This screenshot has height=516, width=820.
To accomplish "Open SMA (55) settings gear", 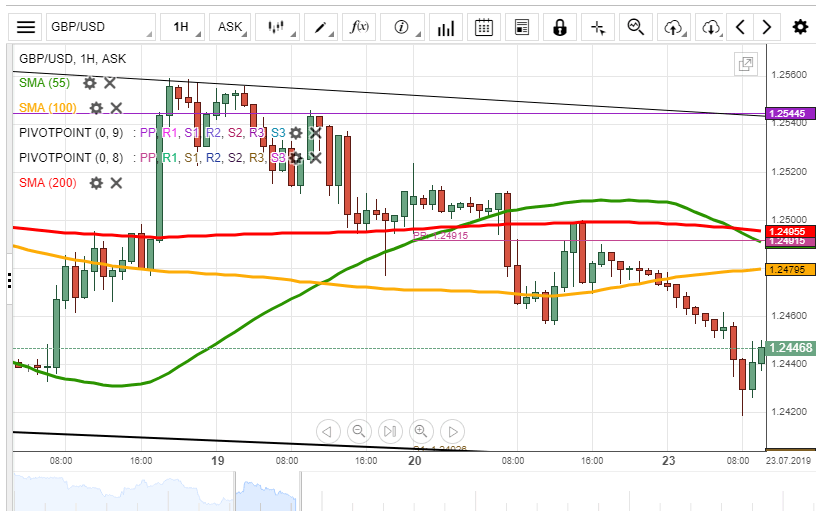I will click(x=90, y=83).
